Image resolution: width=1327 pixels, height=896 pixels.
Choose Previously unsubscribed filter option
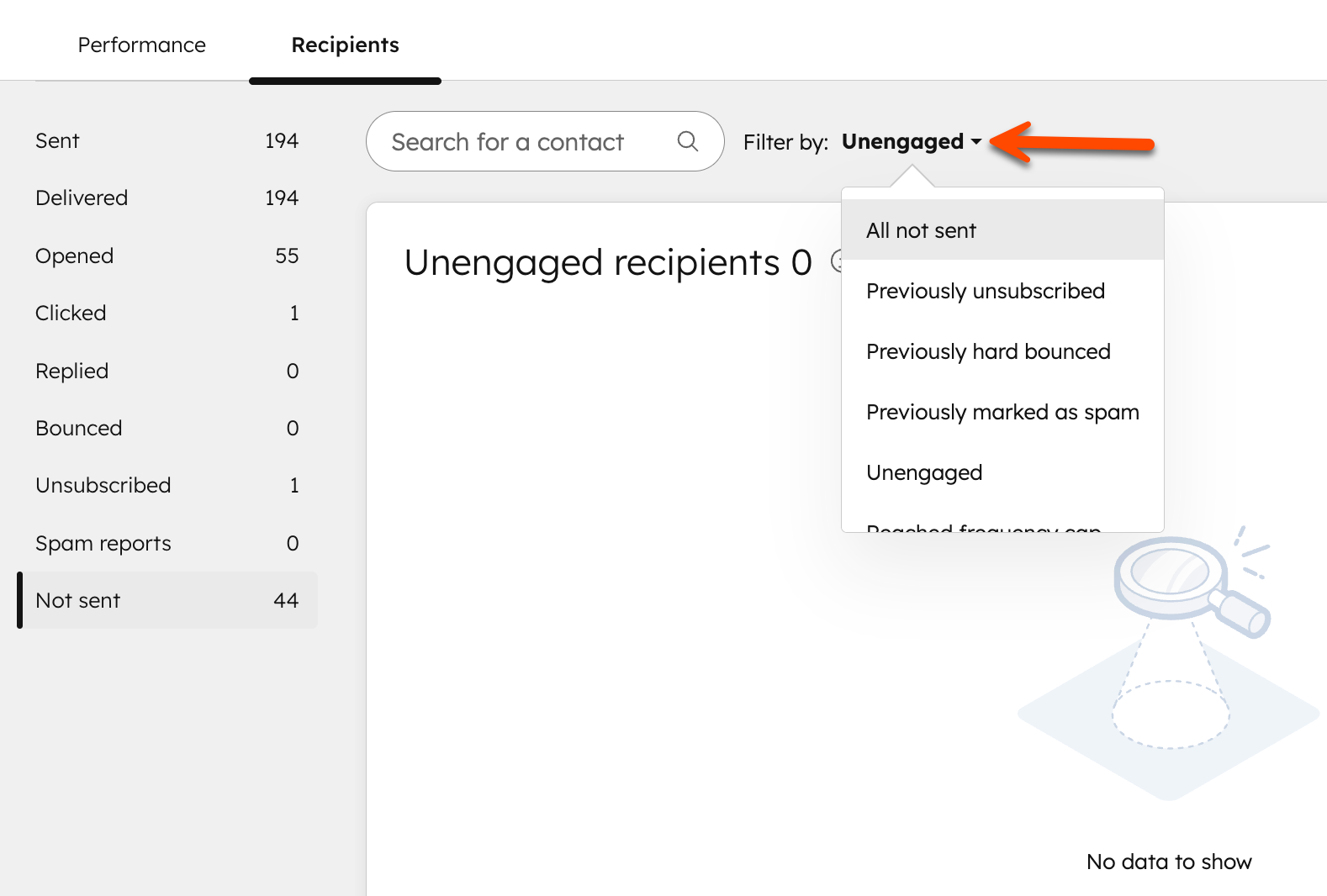coord(985,291)
